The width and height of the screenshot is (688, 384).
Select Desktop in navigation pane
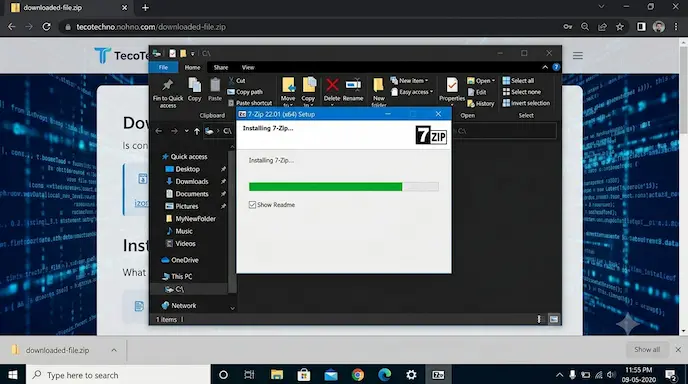click(x=183, y=169)
